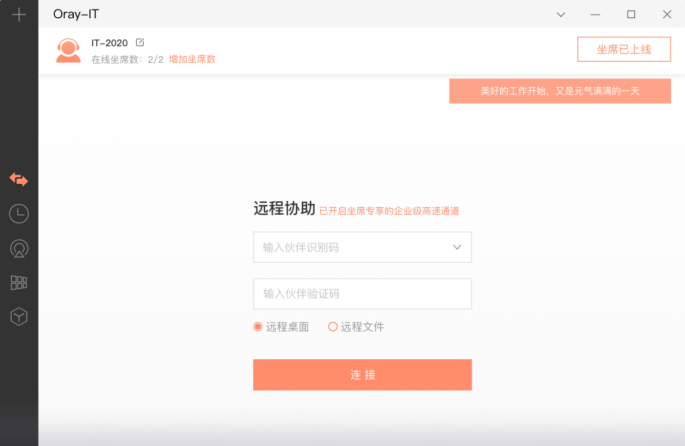Click the 输入伙伴识别码 input field

tap(350, 247)
